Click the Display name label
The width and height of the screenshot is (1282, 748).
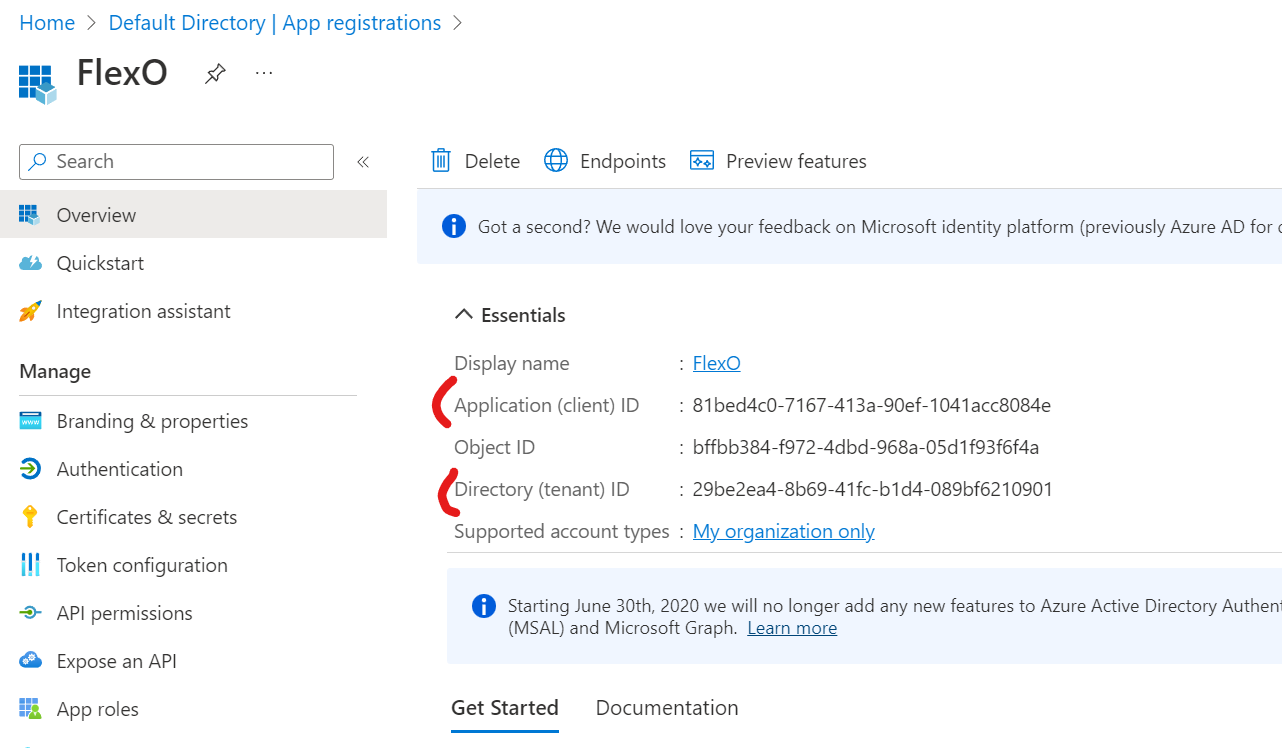[512, 363]
